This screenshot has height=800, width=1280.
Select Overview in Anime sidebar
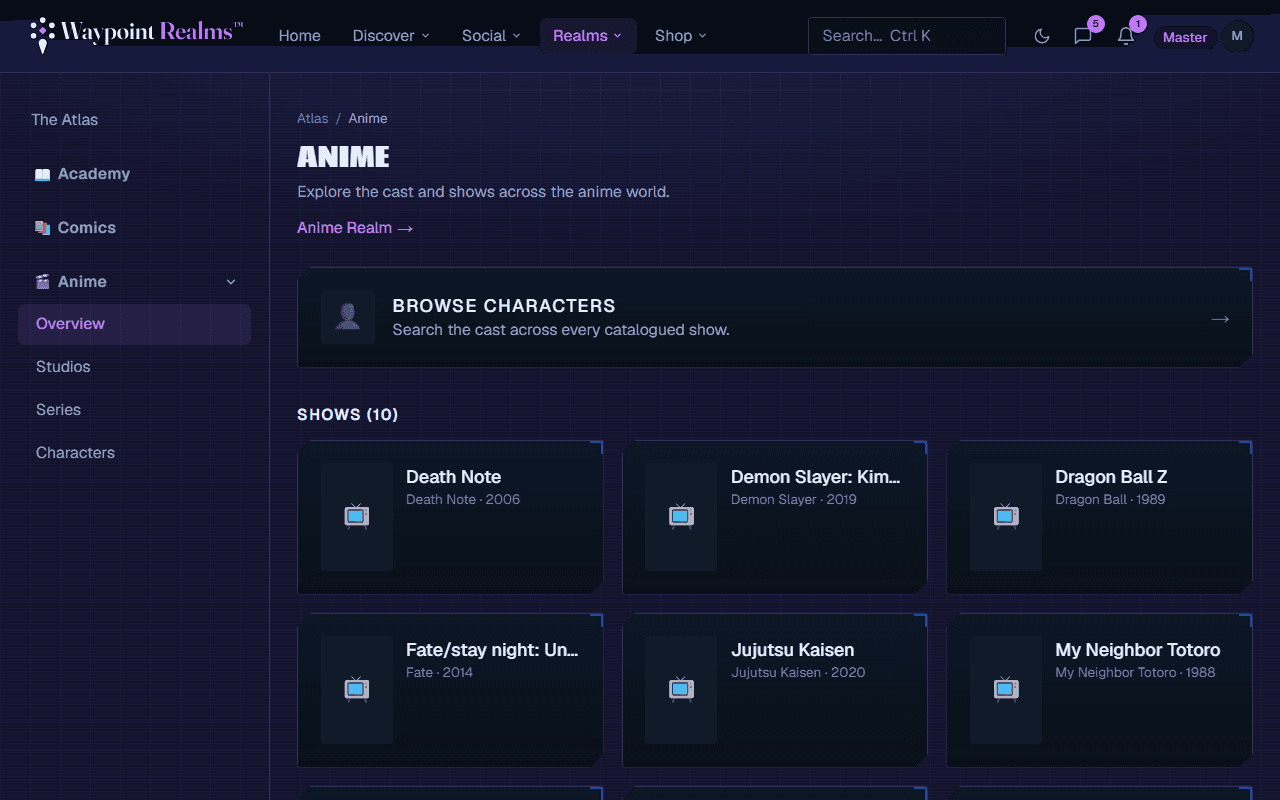click(x=134, y=324)
